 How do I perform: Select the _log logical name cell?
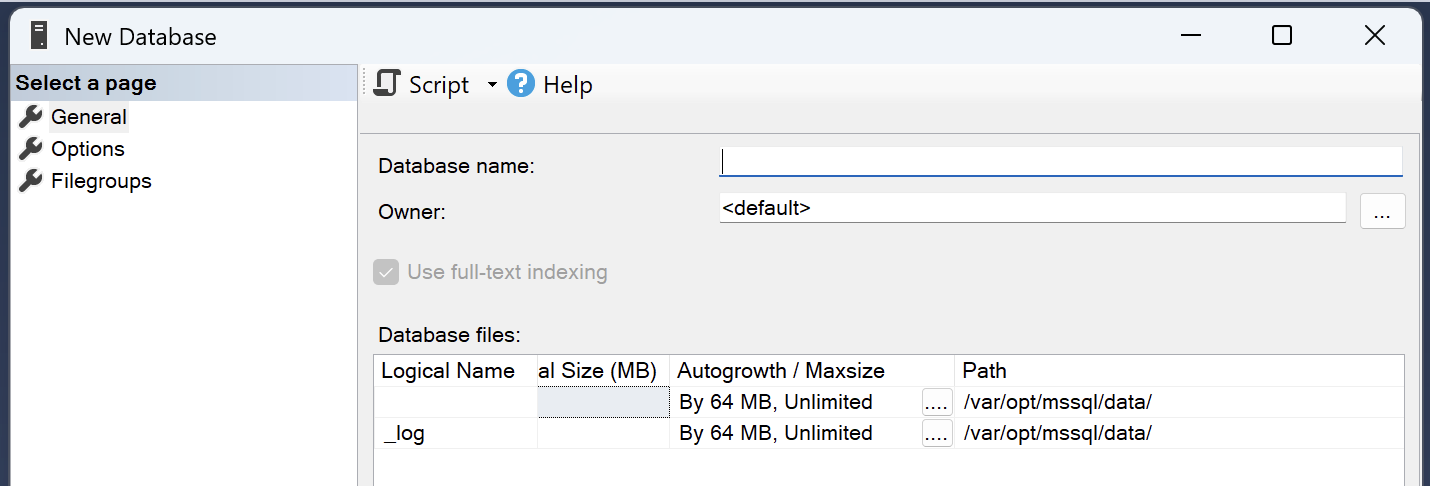(456, 434)
